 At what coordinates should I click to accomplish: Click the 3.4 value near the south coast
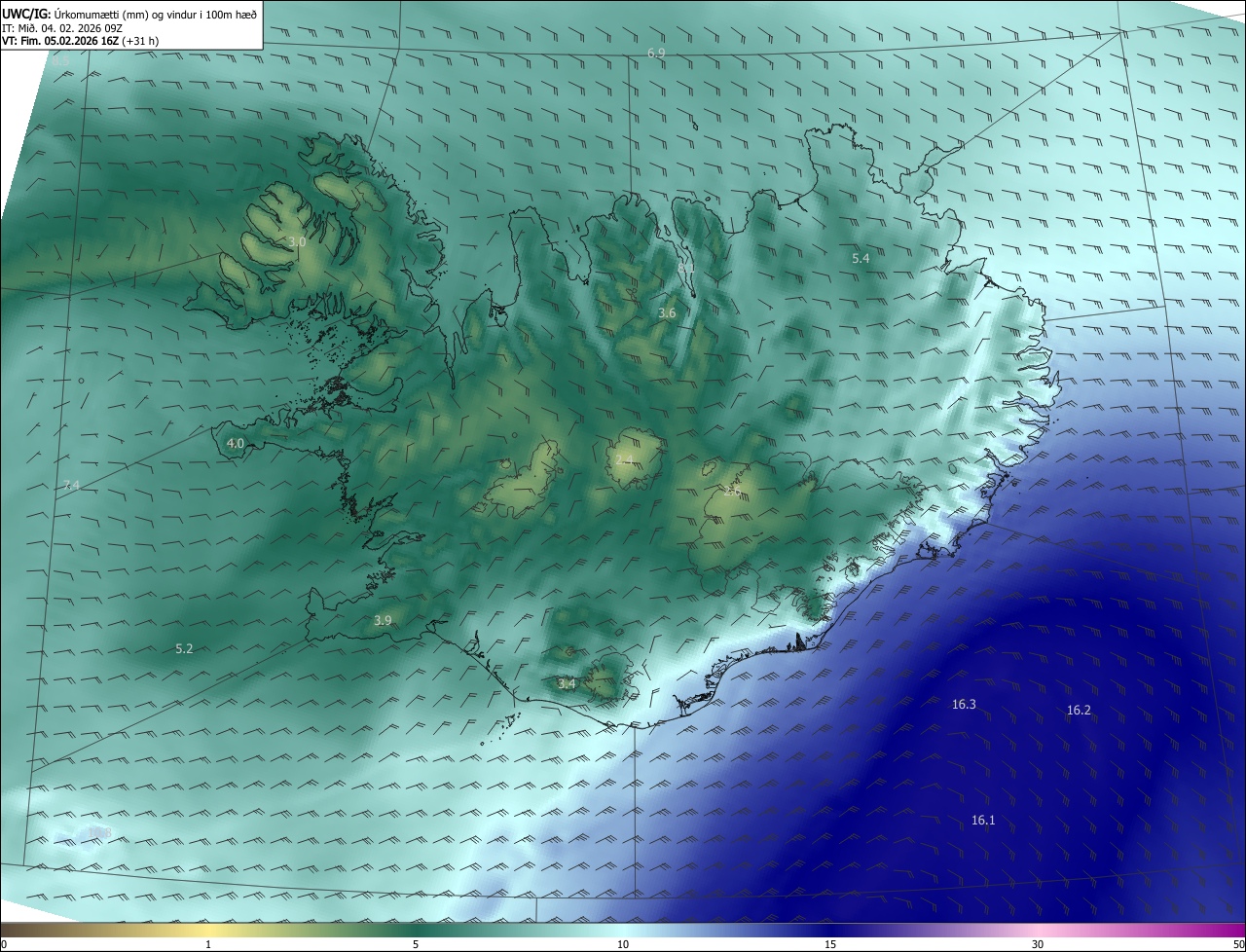click(x=567, y=684)
